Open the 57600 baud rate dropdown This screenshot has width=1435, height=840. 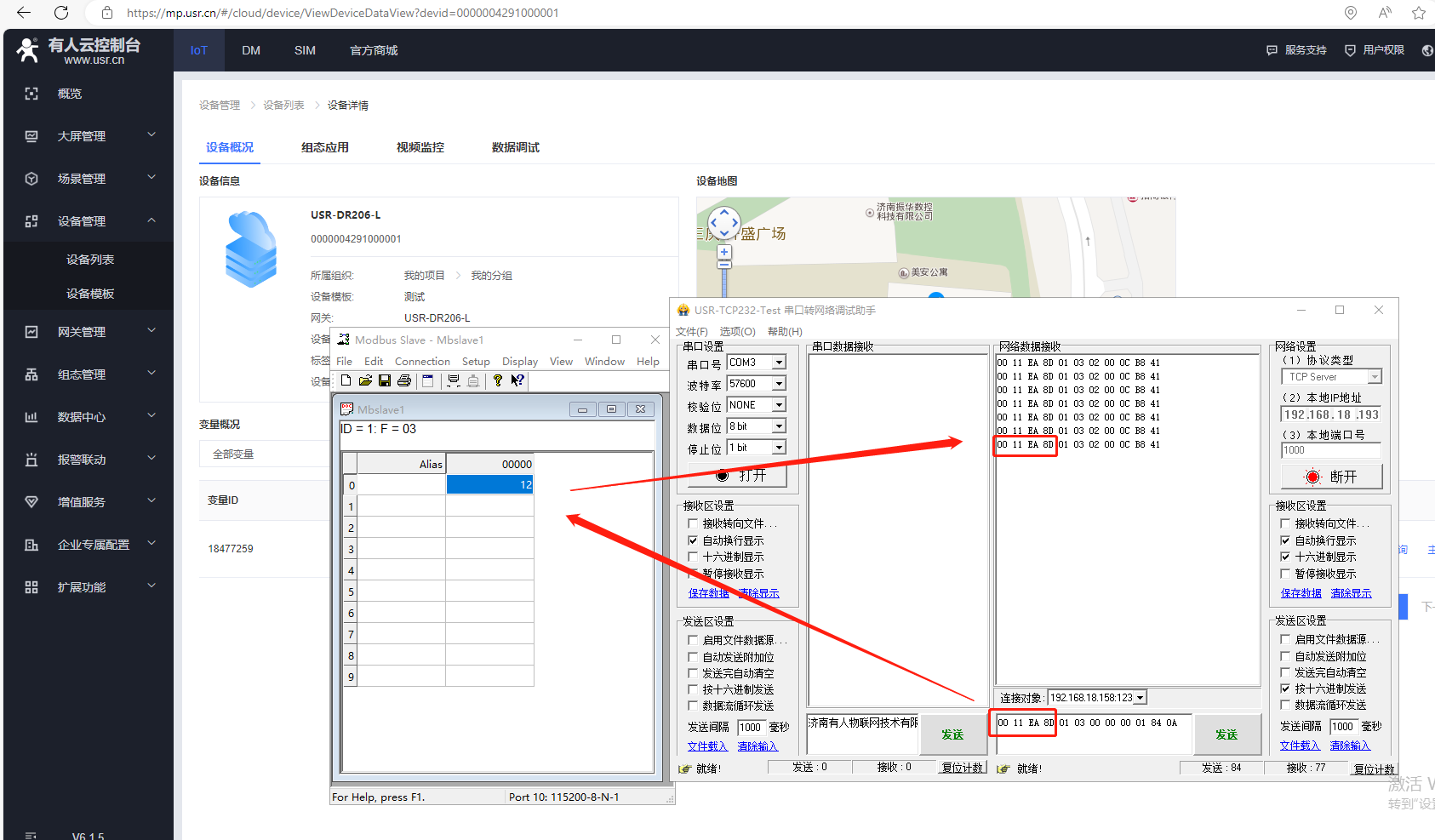tap(779, 384)
